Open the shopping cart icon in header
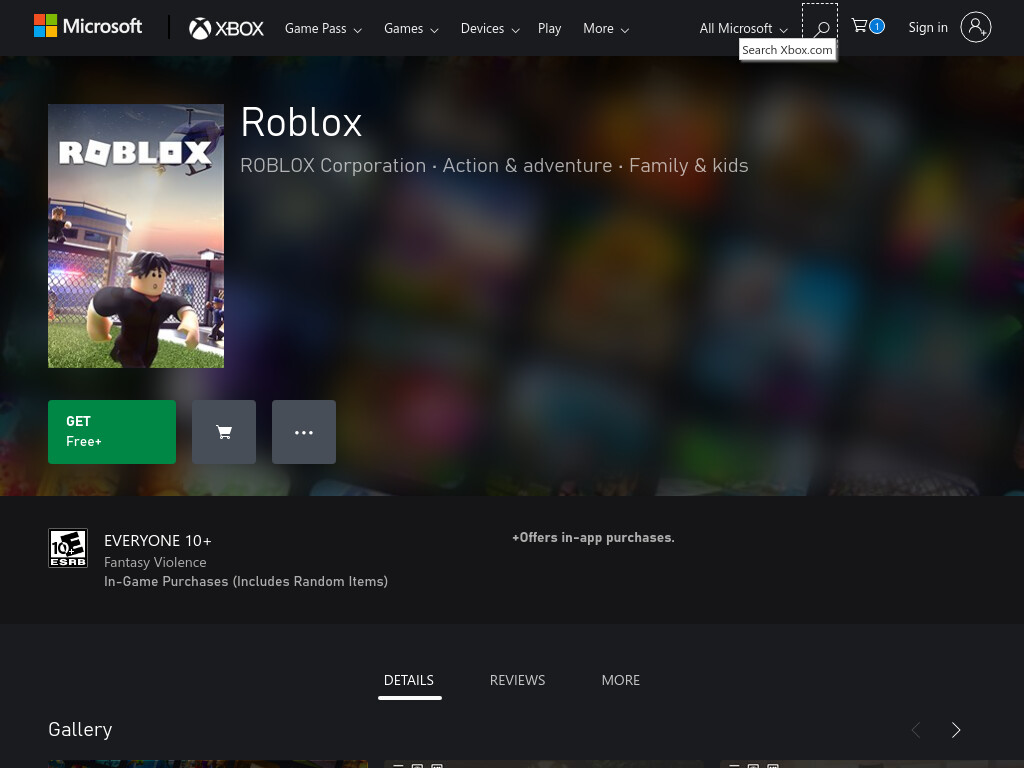Screen dimensions: 1024x768 (x=868, y=26)
